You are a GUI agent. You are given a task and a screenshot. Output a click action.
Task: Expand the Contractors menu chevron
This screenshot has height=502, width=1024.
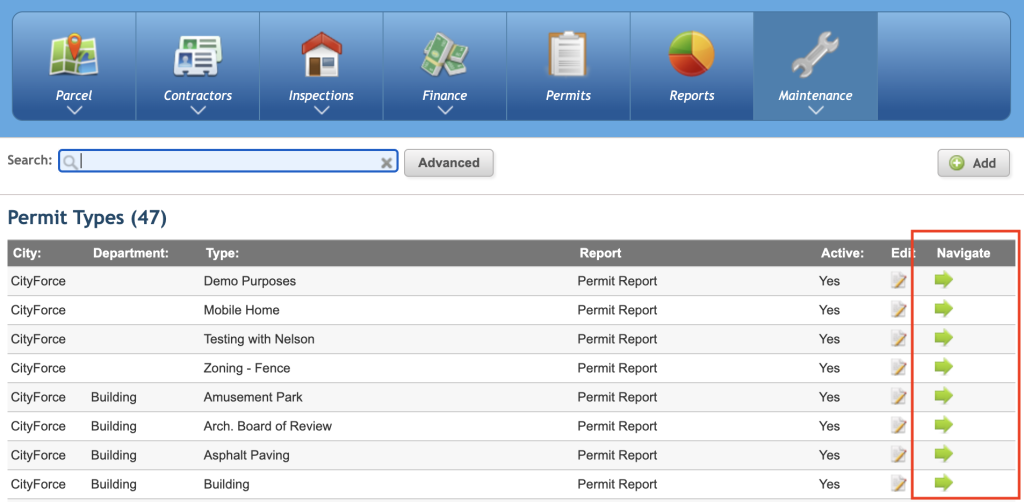coord(198,110)
